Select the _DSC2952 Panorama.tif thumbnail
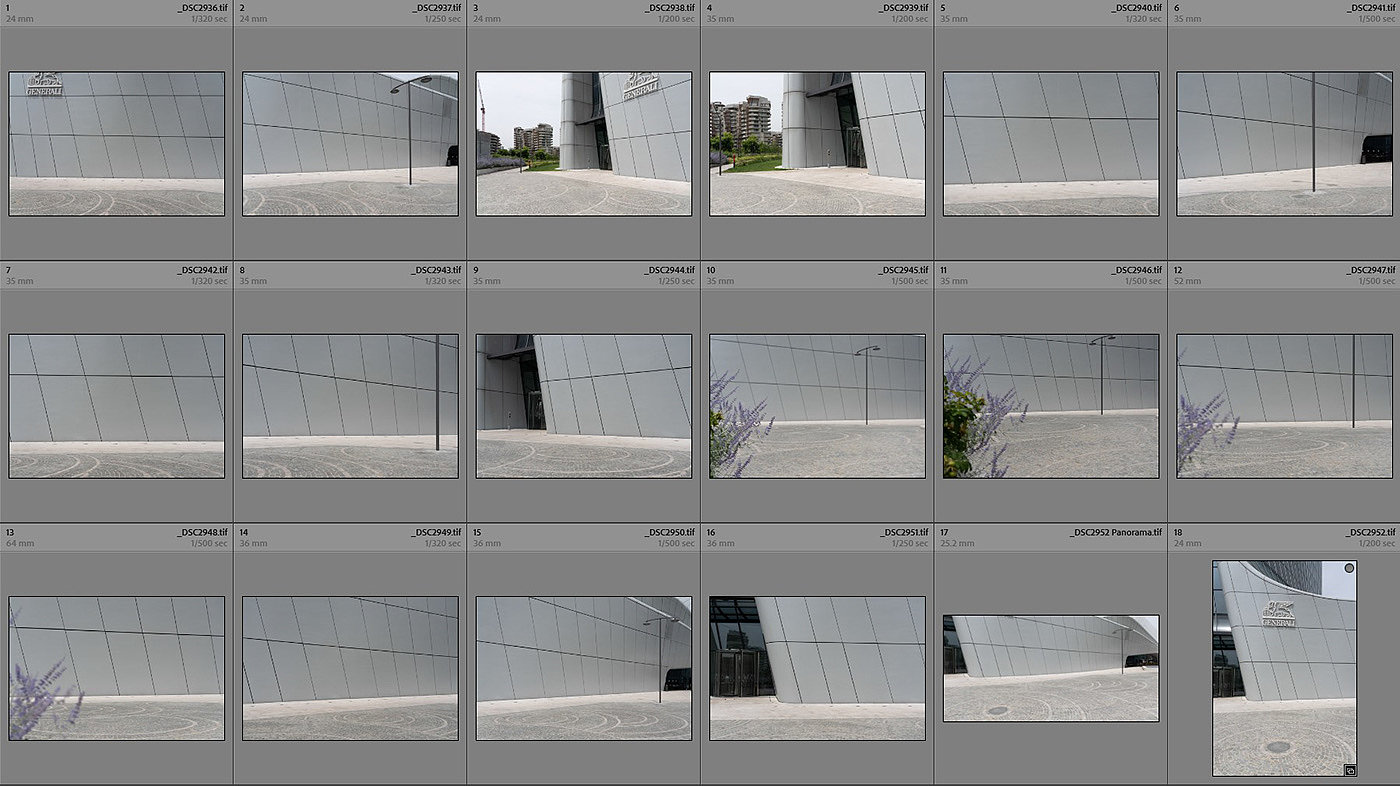Viewport: 1400px width, 786px height. pos(1051,668)
